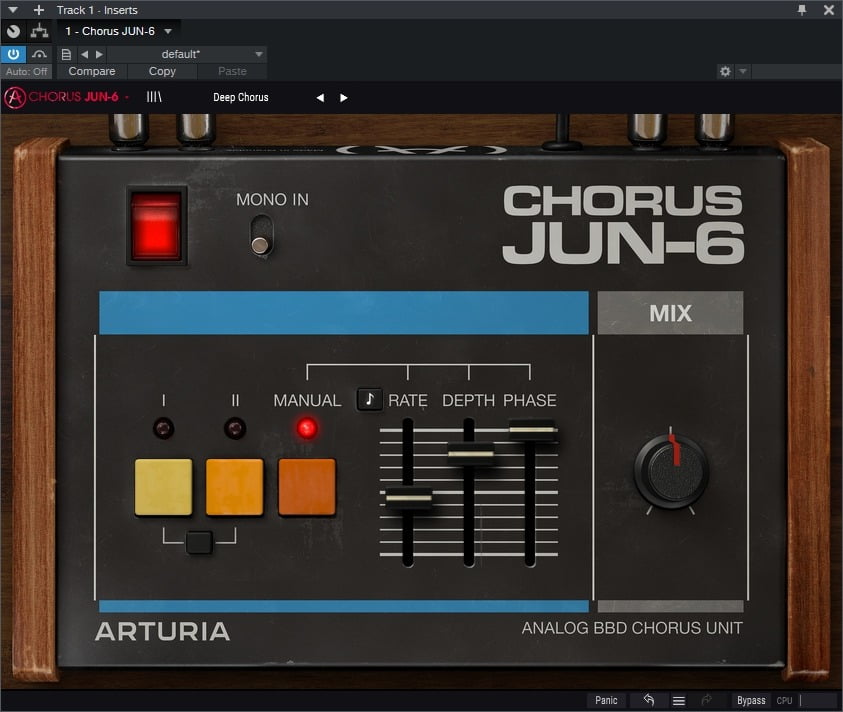843x712 pixels.
Task: Click the Paste button
Action: pyautogui.click(x=232, y=71)
